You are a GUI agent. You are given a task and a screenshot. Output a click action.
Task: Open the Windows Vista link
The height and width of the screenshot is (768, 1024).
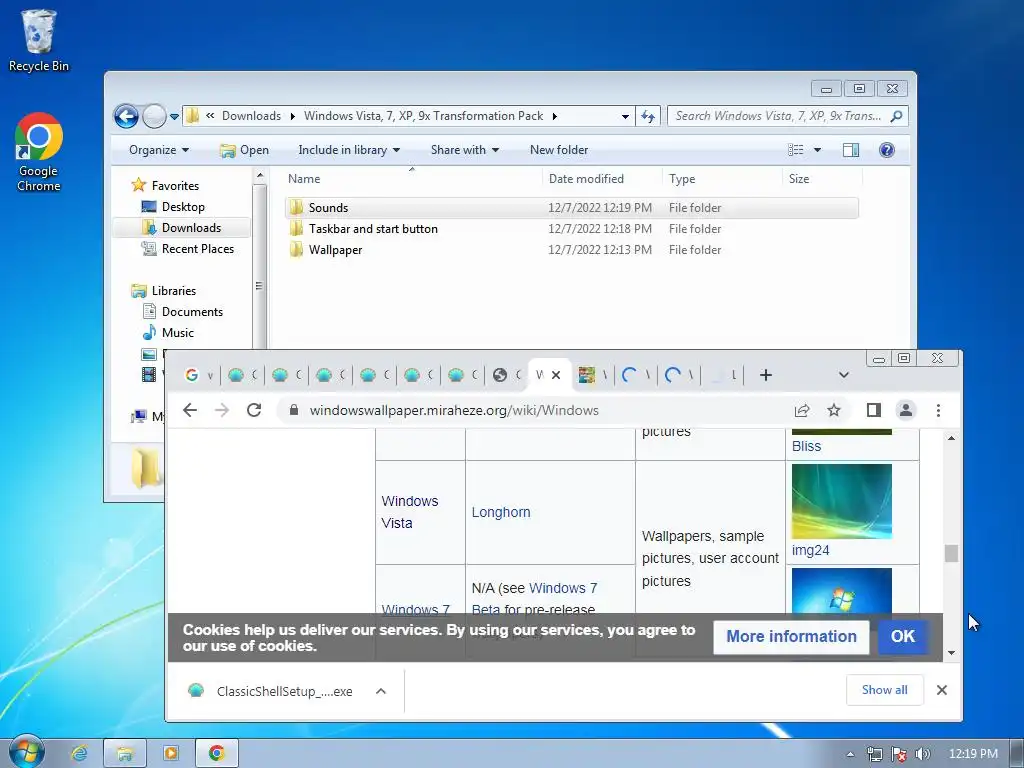tap(409, 512)
